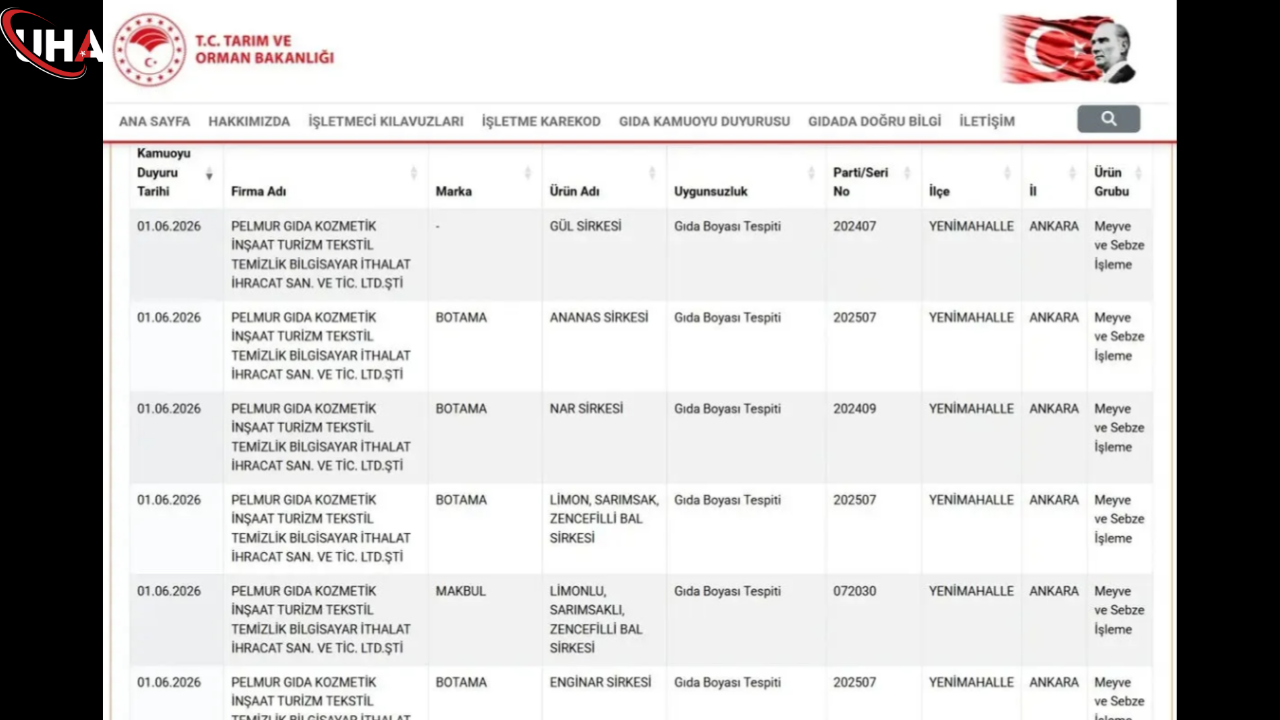Click sort arrows in Marka column header
The height and width of the screenshot is (720, 1280).
[x=527, y=173]
